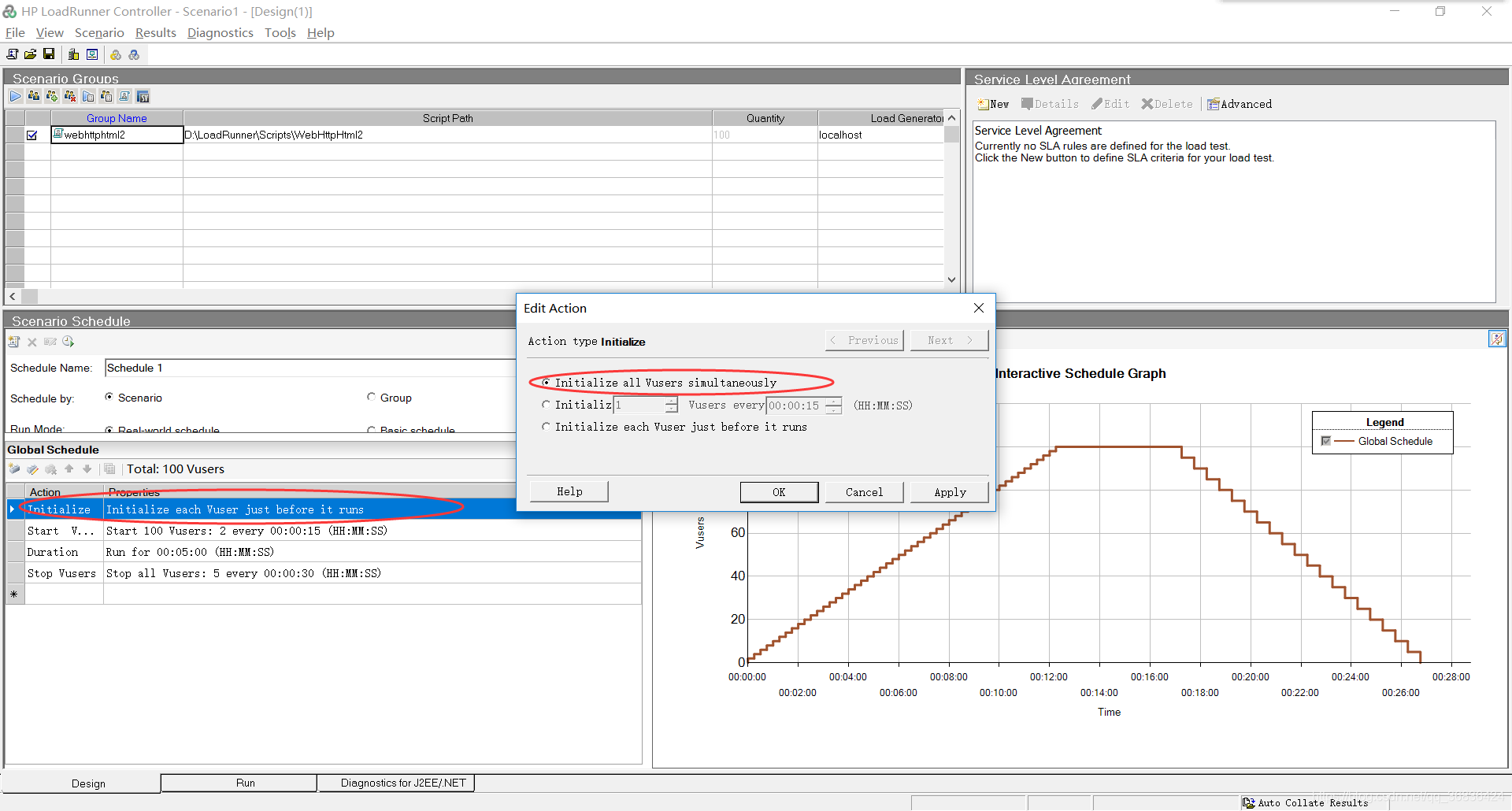The image size is (1512, 811).
Task: Open the Tools menu
Action: (x=280, y=32)
